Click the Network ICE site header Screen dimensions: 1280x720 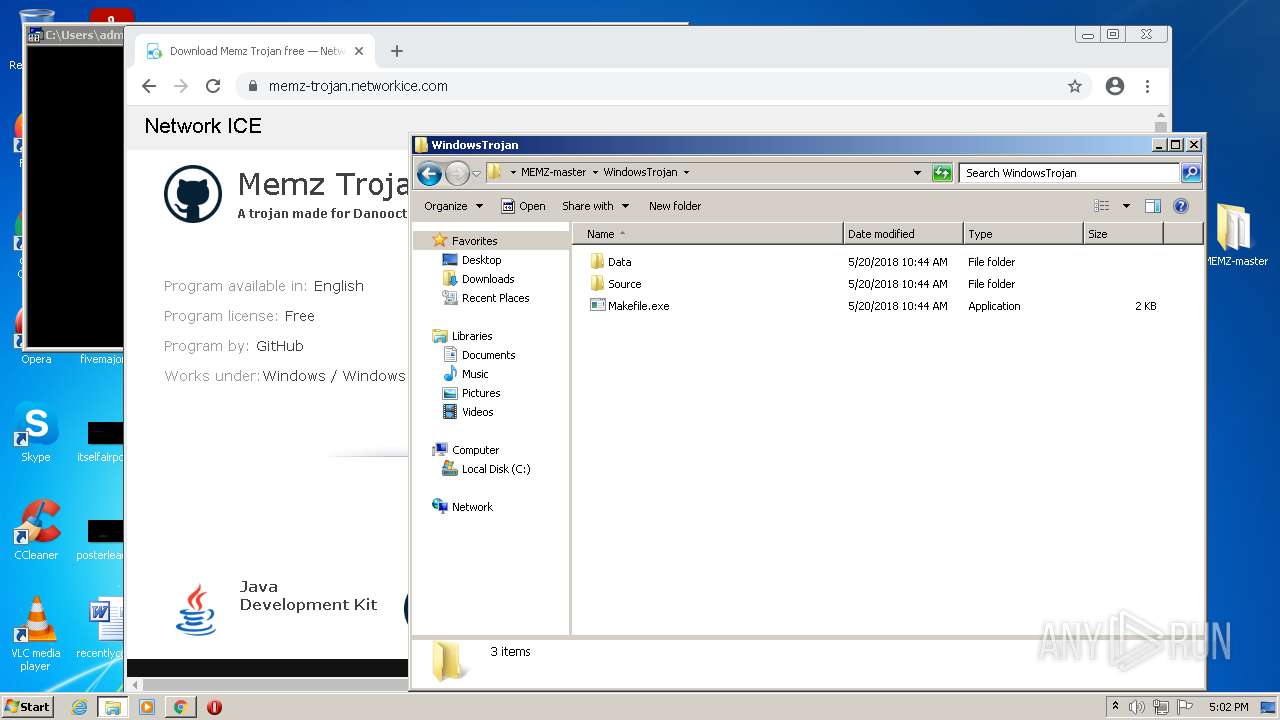(x=203, y=126)
